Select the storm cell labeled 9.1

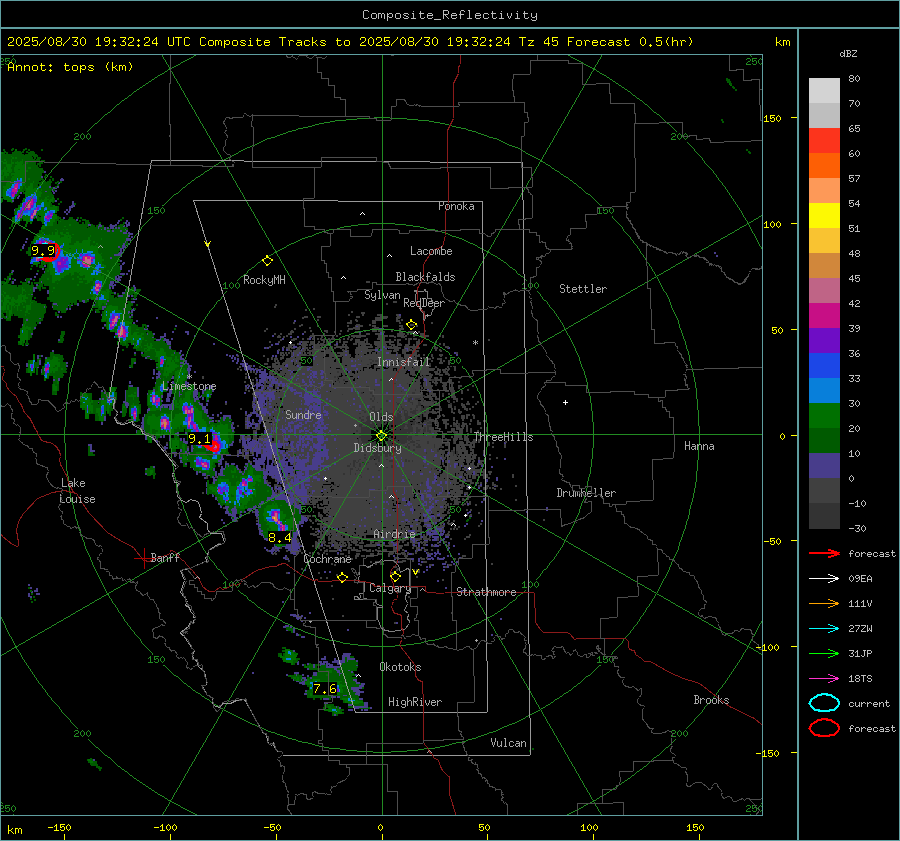tap(200, 439)
